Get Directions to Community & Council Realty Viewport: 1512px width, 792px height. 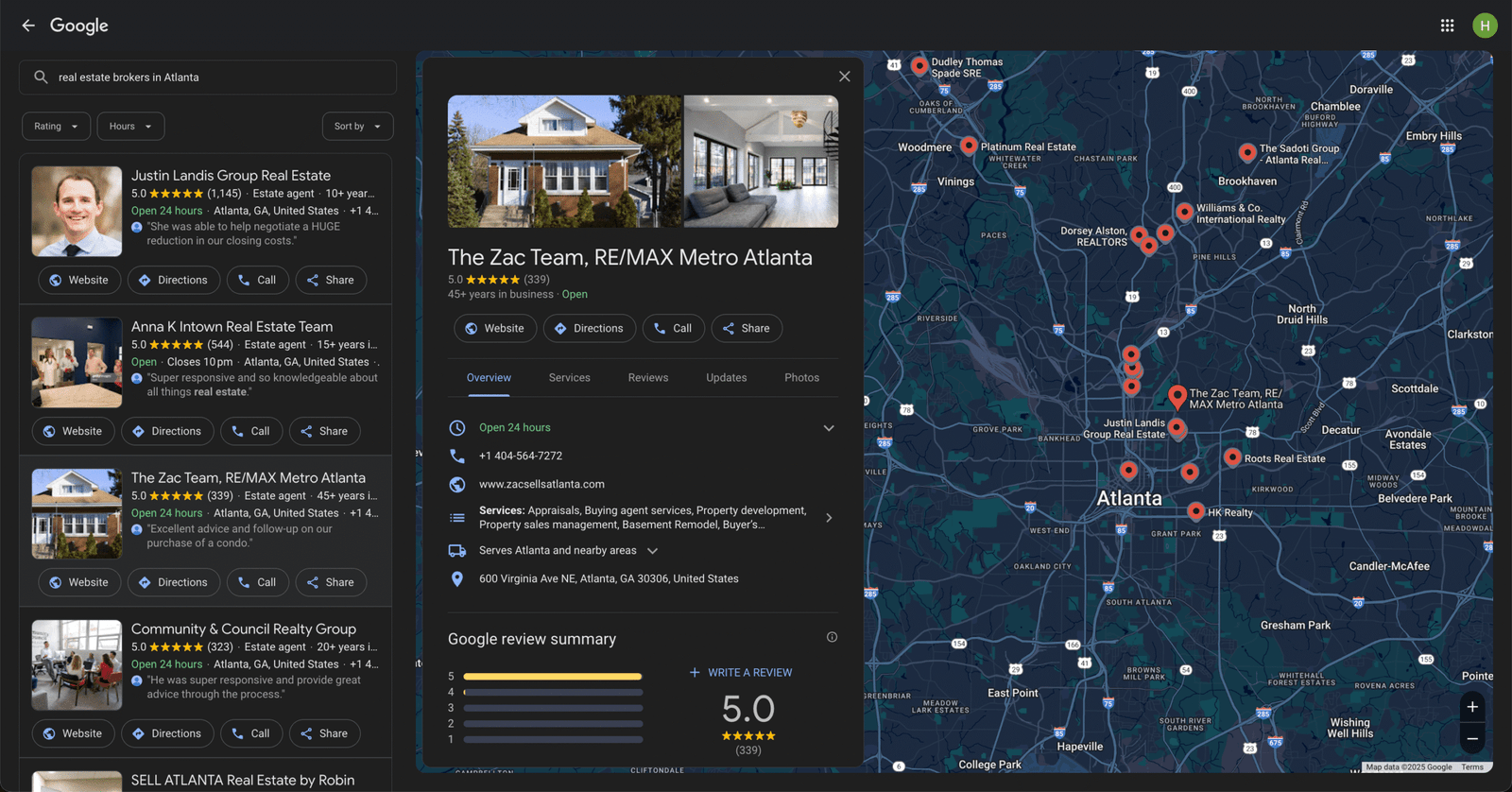click(167, 733)
